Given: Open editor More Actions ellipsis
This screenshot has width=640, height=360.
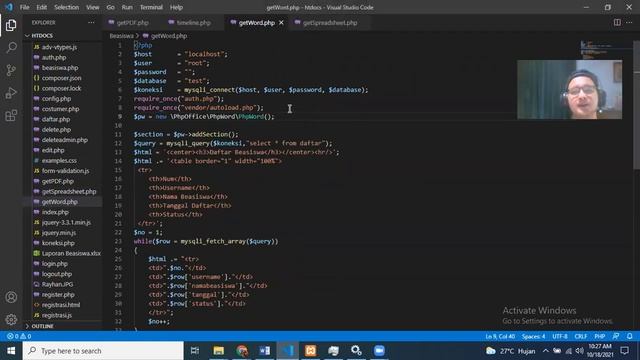Looking at the screenshot, I should (x=629, y=22).
